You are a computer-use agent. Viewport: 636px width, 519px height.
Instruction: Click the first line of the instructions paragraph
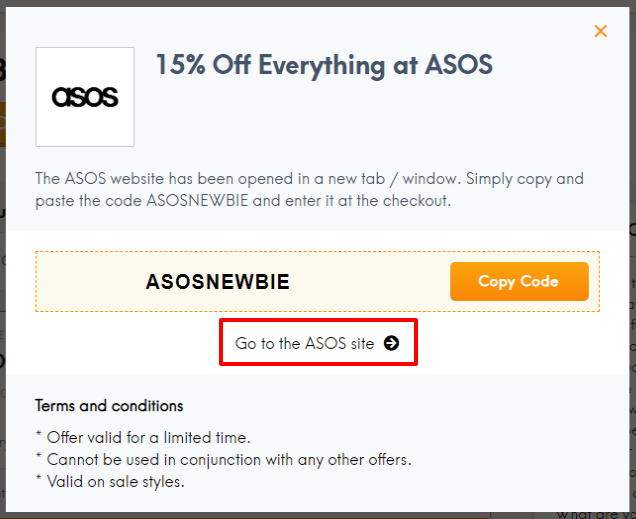point(309,179)
